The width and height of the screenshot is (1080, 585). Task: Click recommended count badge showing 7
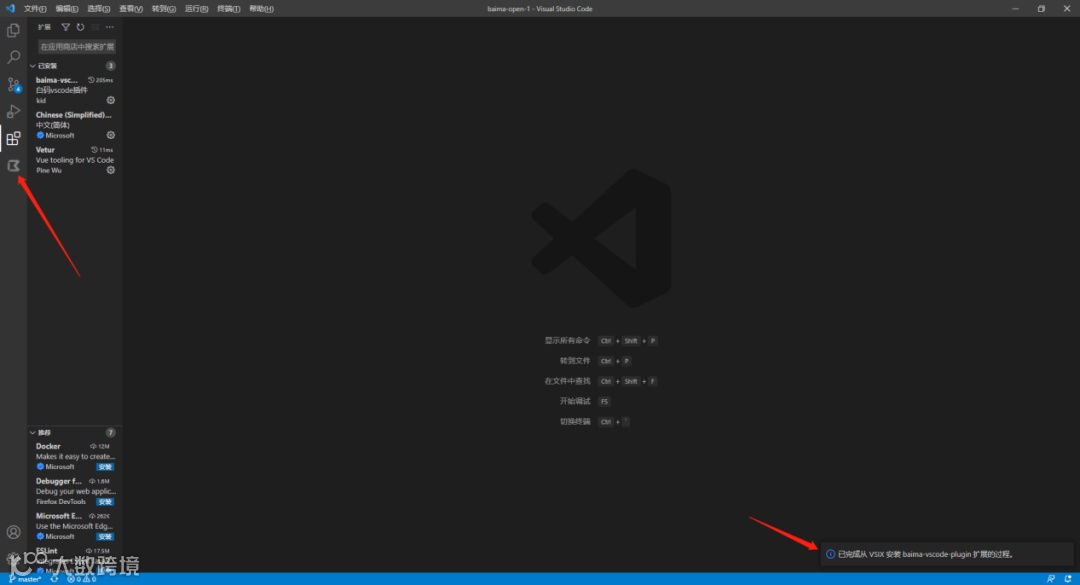tap(110, 433)
